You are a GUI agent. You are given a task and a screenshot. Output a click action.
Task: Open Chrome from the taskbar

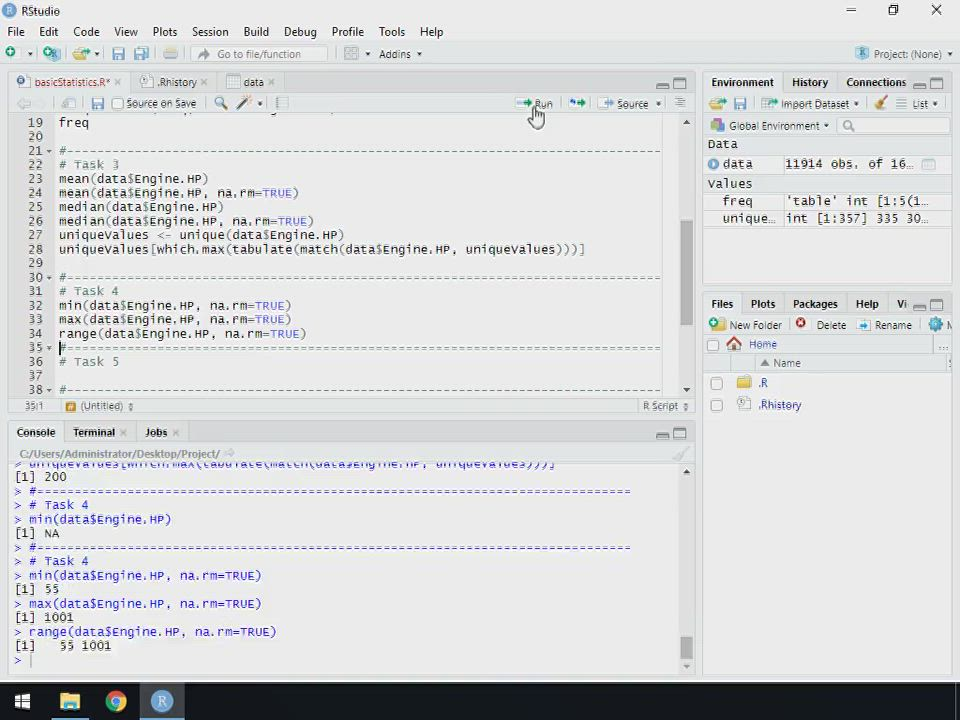116,701
